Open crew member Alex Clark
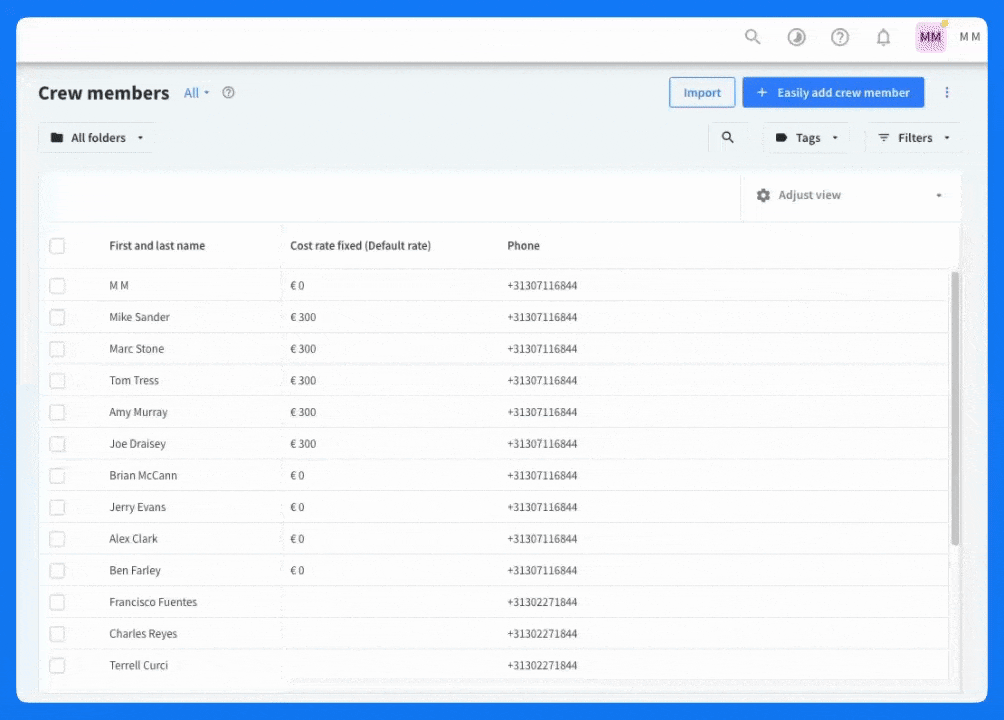This screenshot has height=720, width=1004. tap(133, 539)
